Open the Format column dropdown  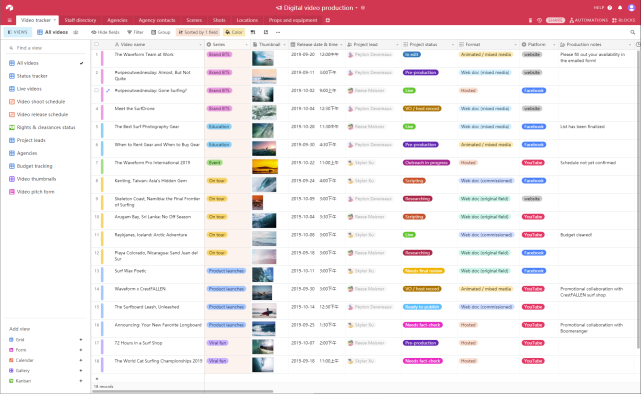point(515,45)
